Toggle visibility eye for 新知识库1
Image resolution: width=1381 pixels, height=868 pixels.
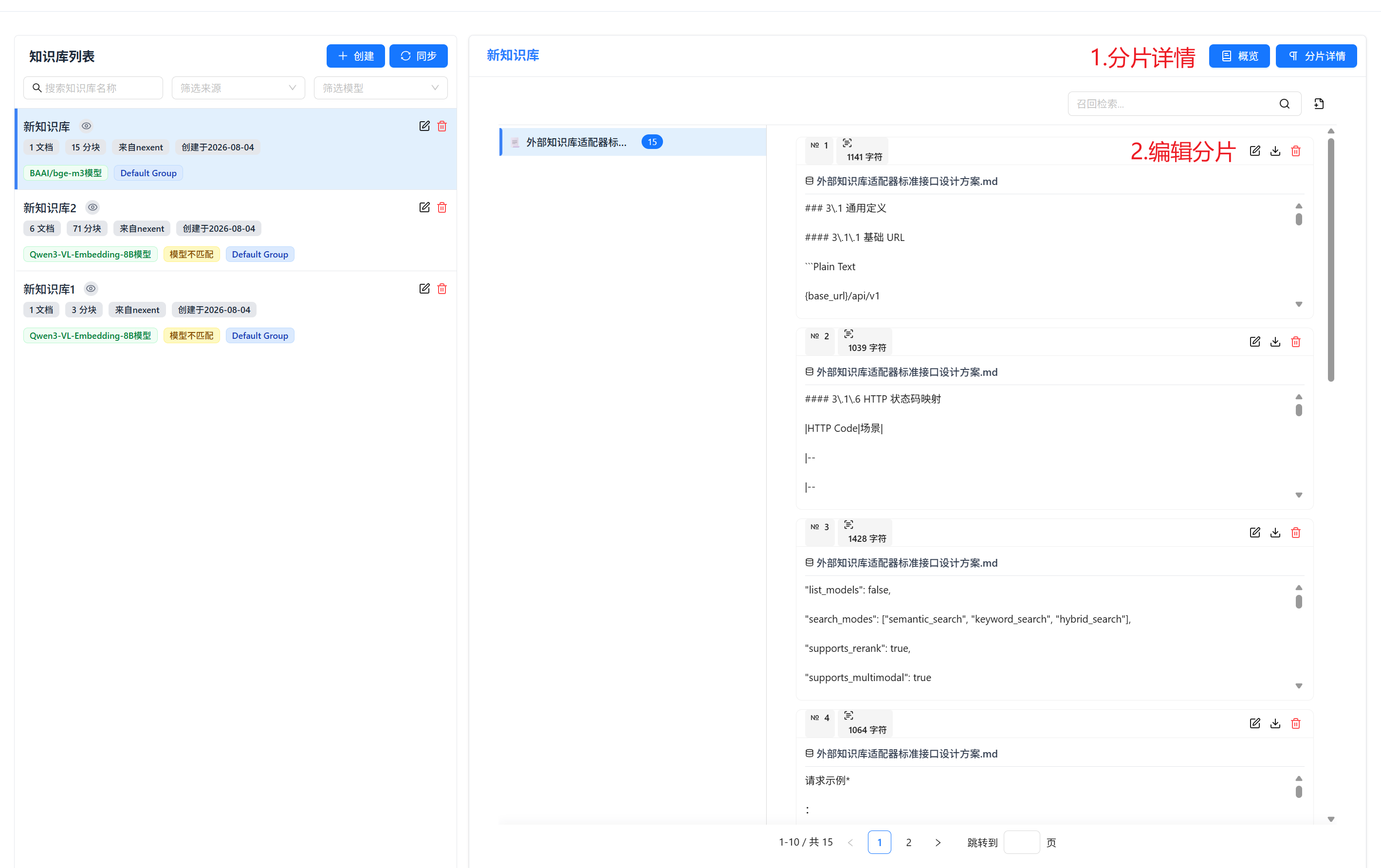coord(91,289)
